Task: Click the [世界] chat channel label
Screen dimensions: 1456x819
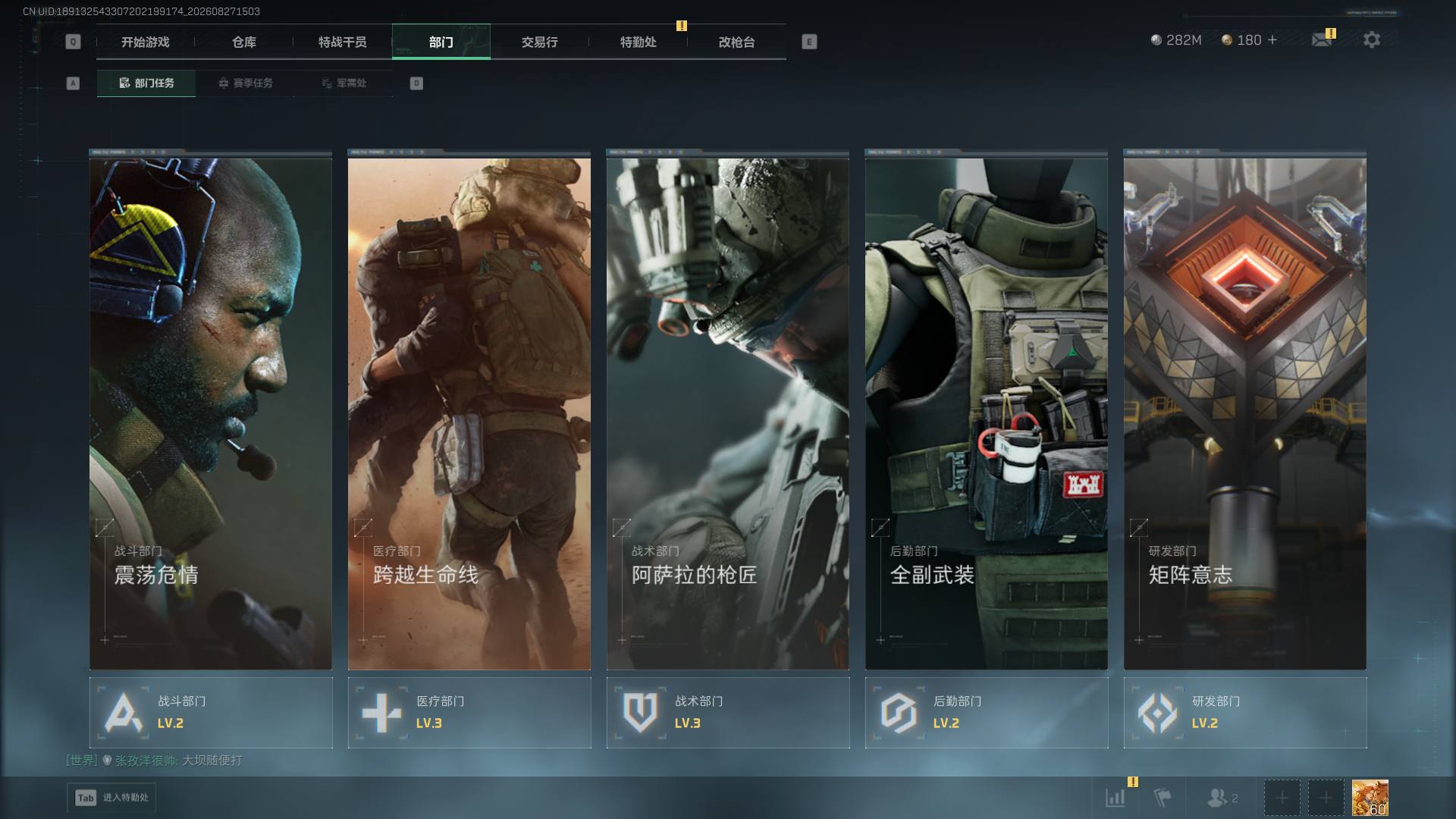Action: pyautogui.click(x=82, y=760)
